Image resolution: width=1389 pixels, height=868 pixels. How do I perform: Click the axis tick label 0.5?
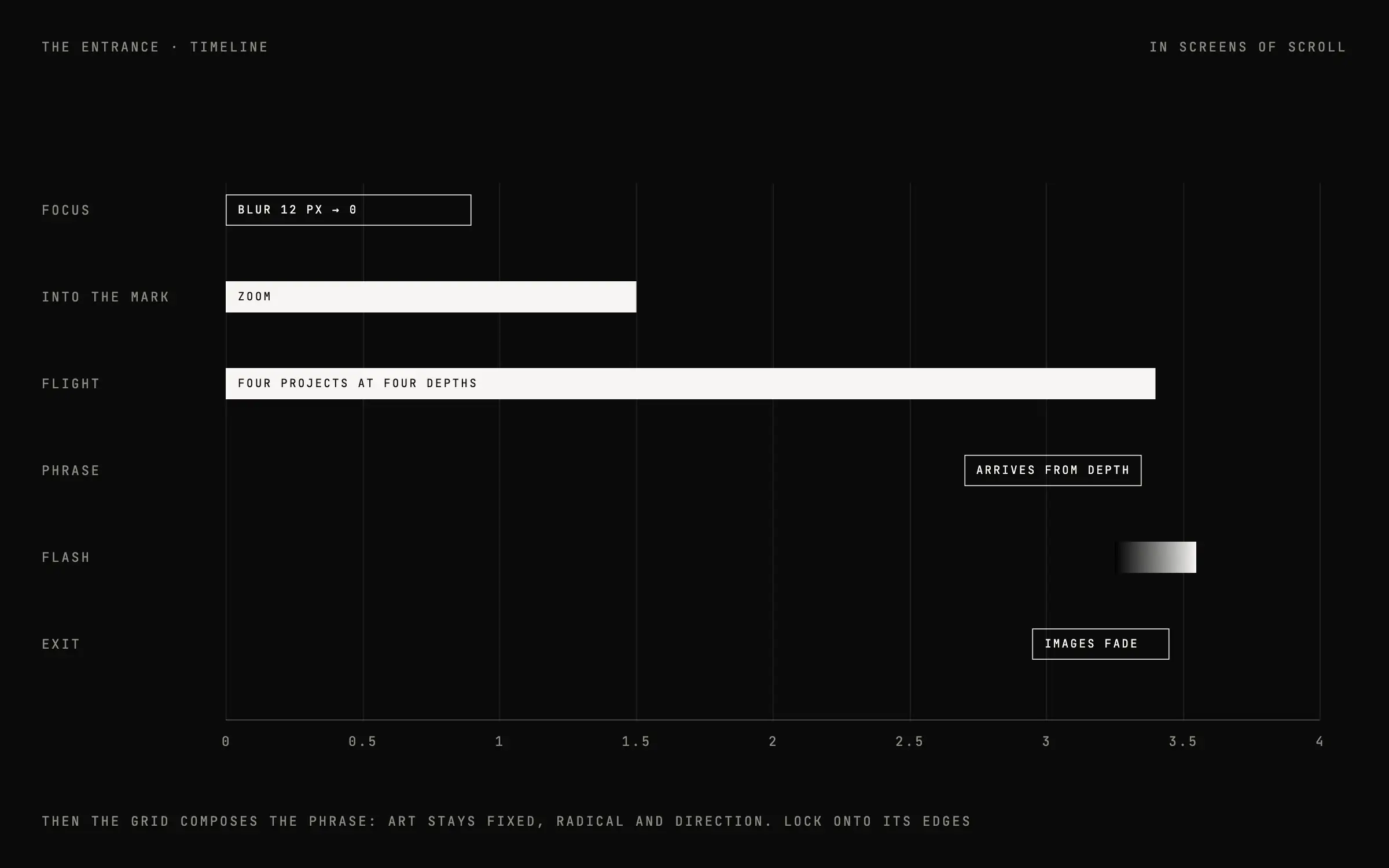[363, 741]
